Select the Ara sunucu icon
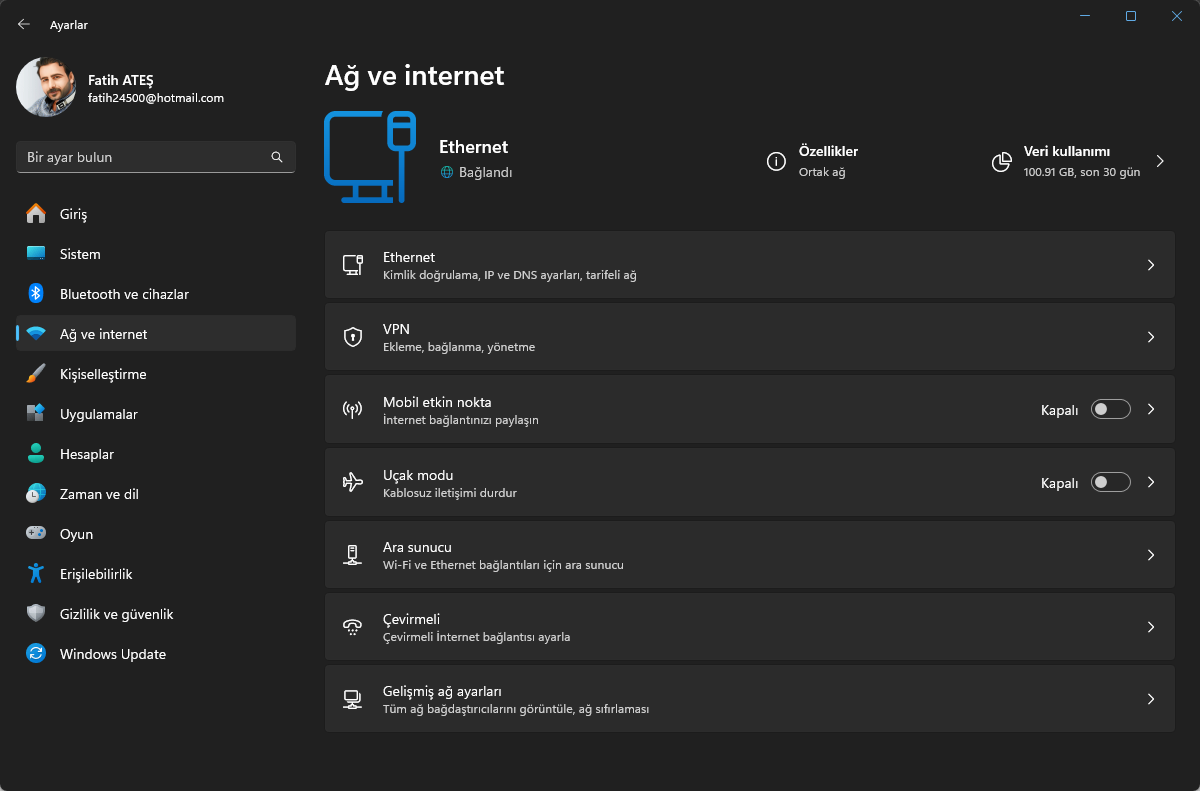Image resolution: width=1200 pixels, height=791 pixels. click(352, 554)
